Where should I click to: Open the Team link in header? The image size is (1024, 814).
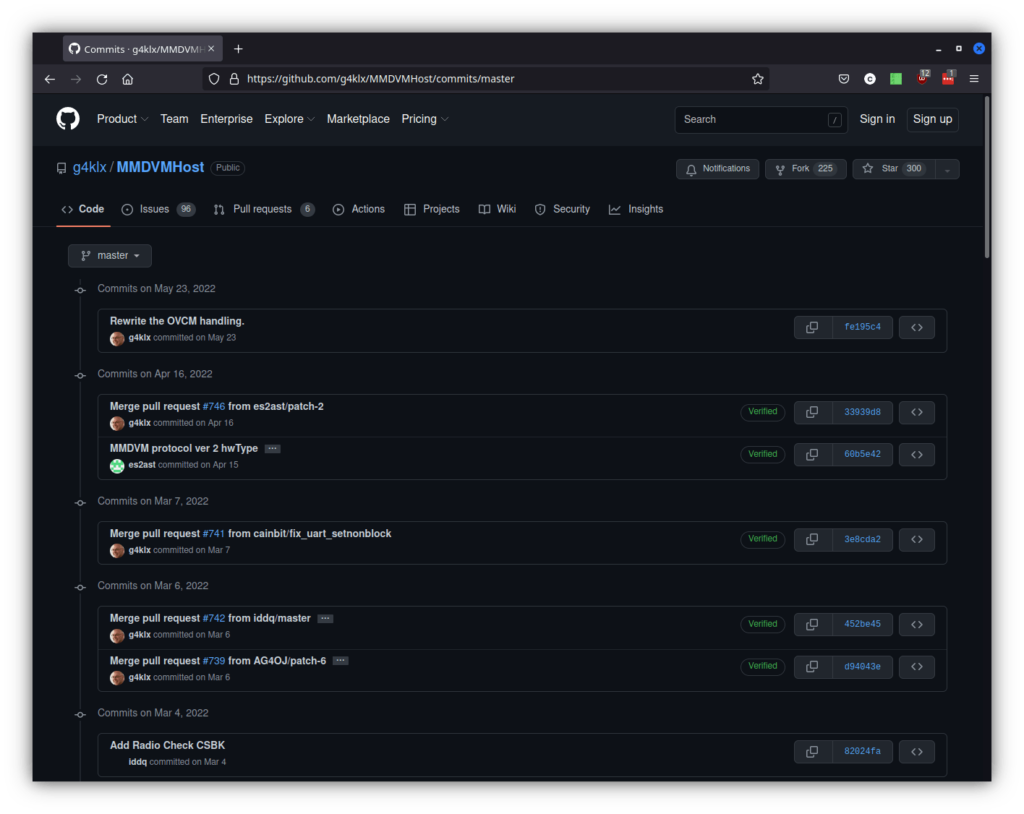(x=174, y=119)
